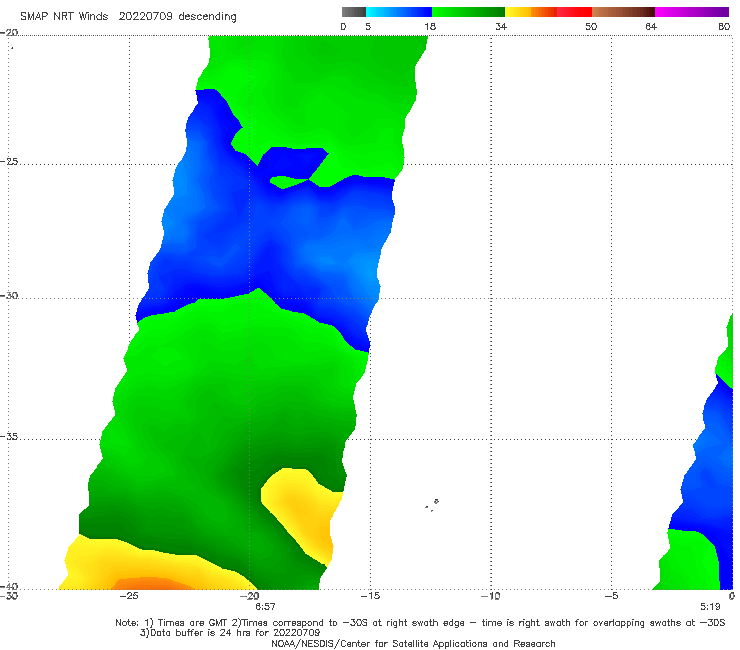Image resolution: width=740 pixels, height=650 pixels.
Task: Click the latitude label '-25' on the left axis
Action: 9,161
